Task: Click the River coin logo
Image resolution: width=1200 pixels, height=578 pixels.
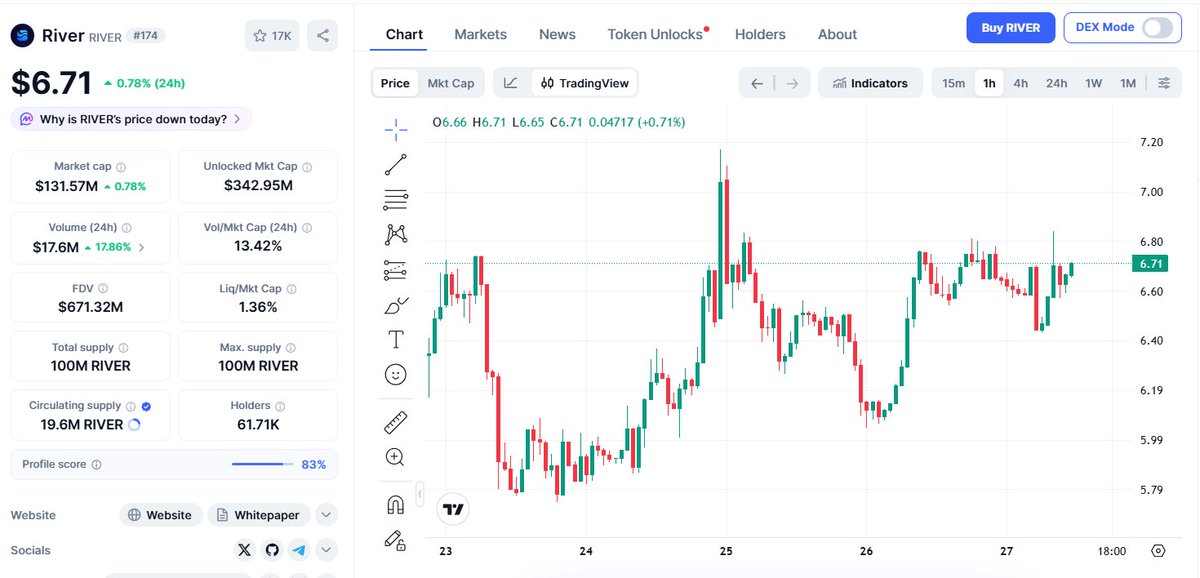Action: point(23,36)
